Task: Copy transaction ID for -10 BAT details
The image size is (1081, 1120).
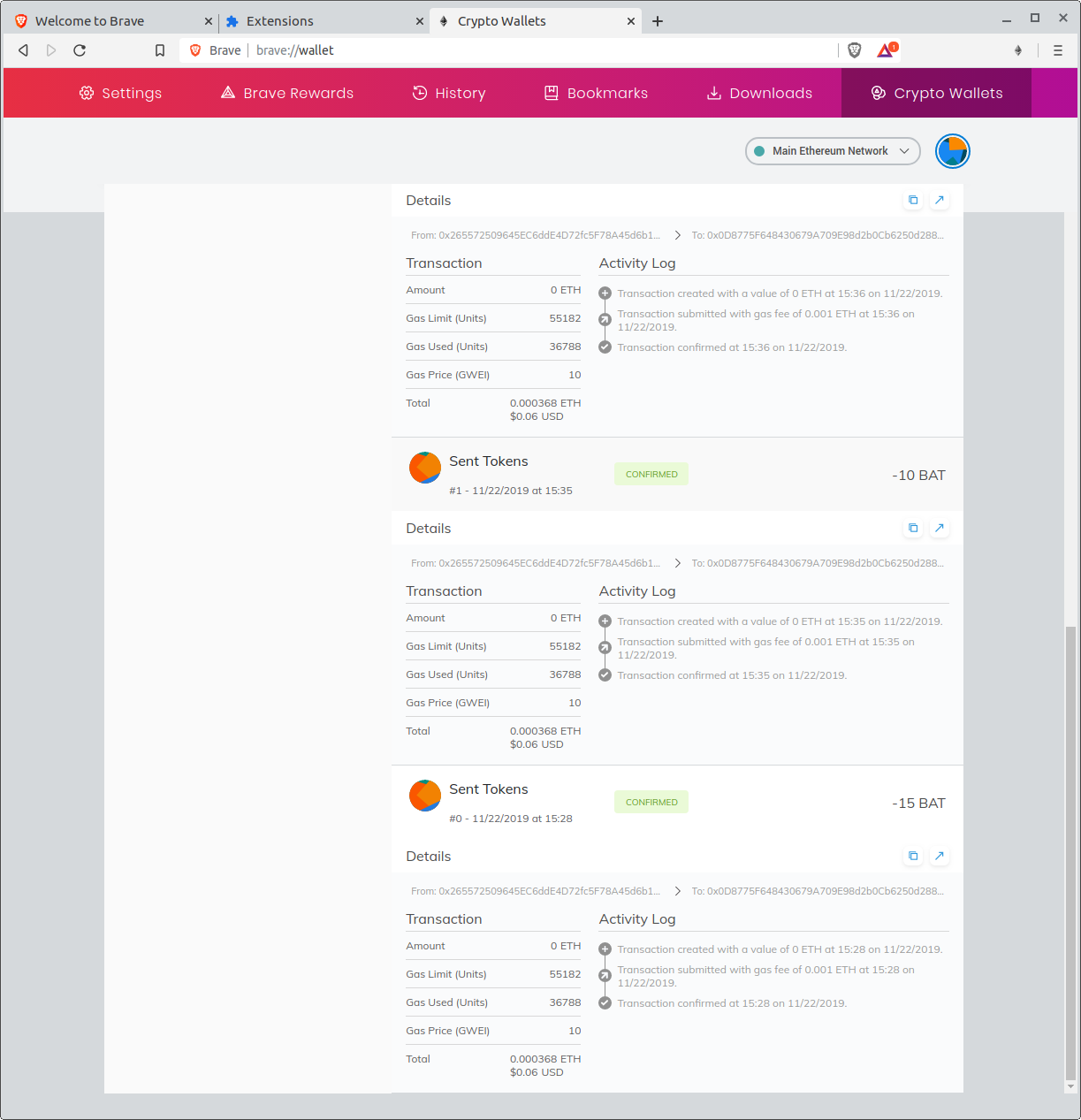Action: (913, 529)
